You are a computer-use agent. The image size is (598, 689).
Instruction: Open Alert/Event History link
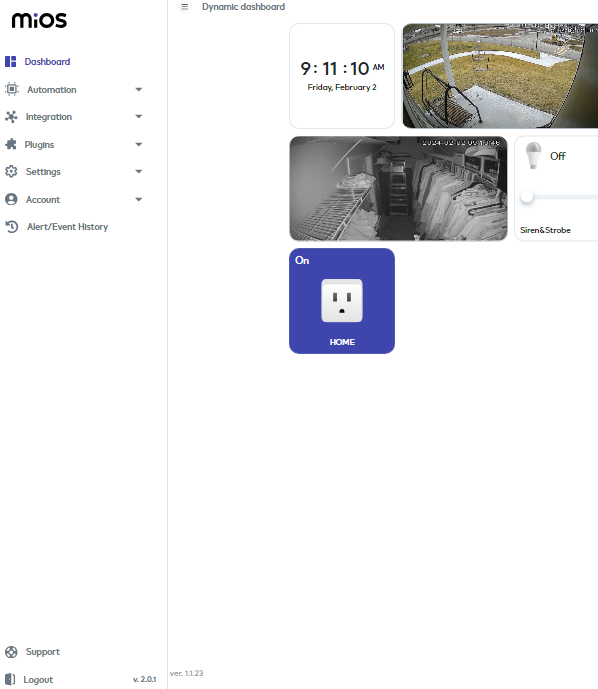click(x=67, y=227)
